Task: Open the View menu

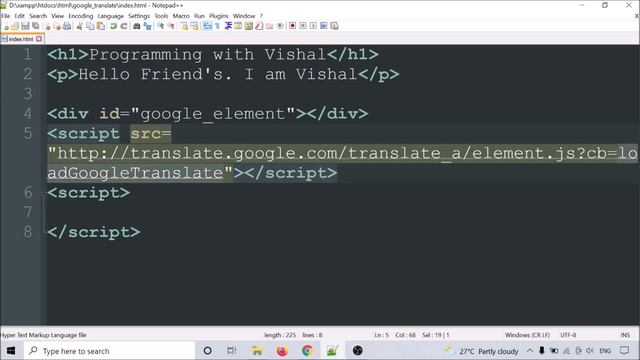Action: click(58, 16)
